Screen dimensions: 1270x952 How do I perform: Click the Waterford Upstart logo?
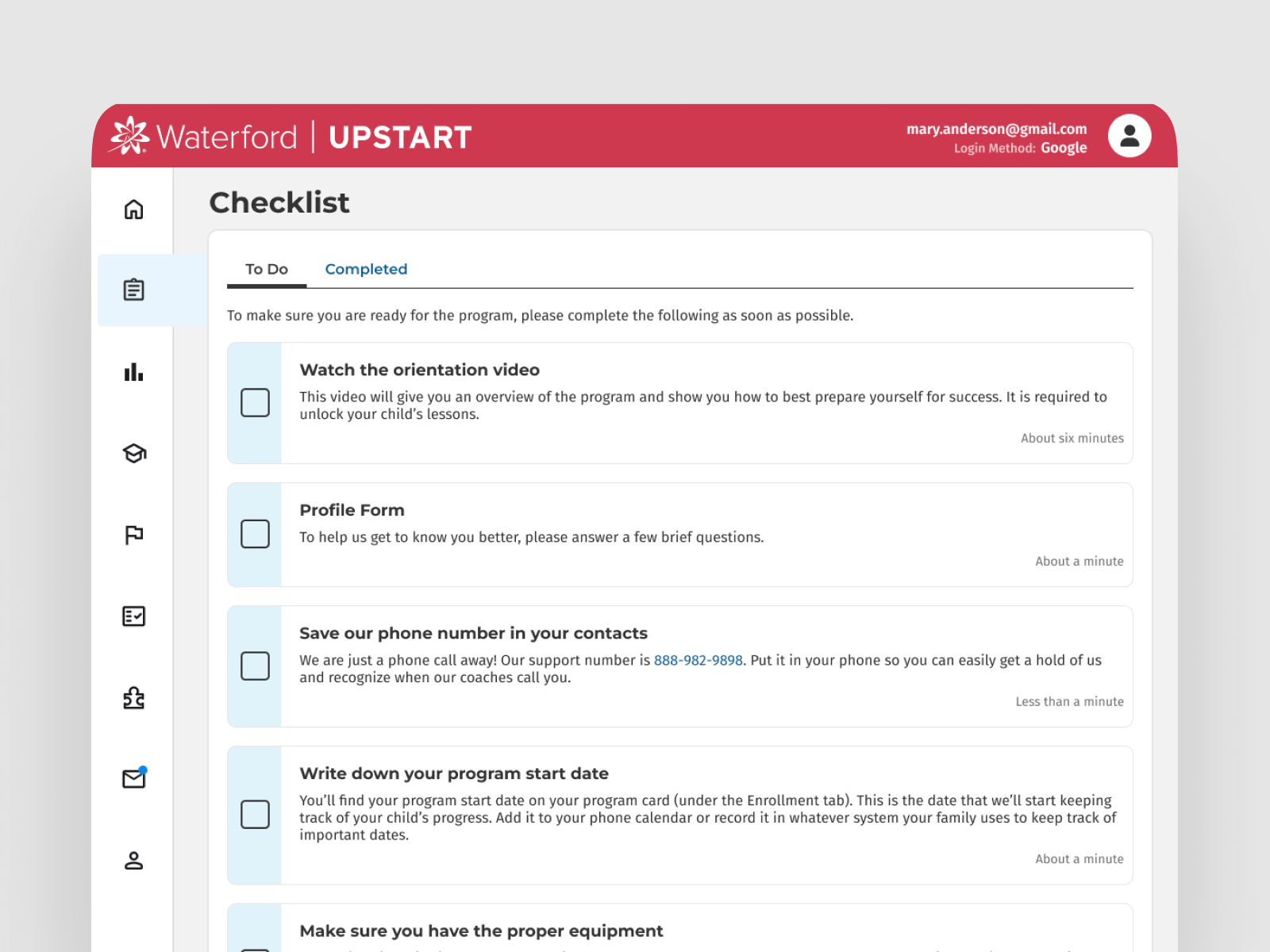tap(291, 136)
